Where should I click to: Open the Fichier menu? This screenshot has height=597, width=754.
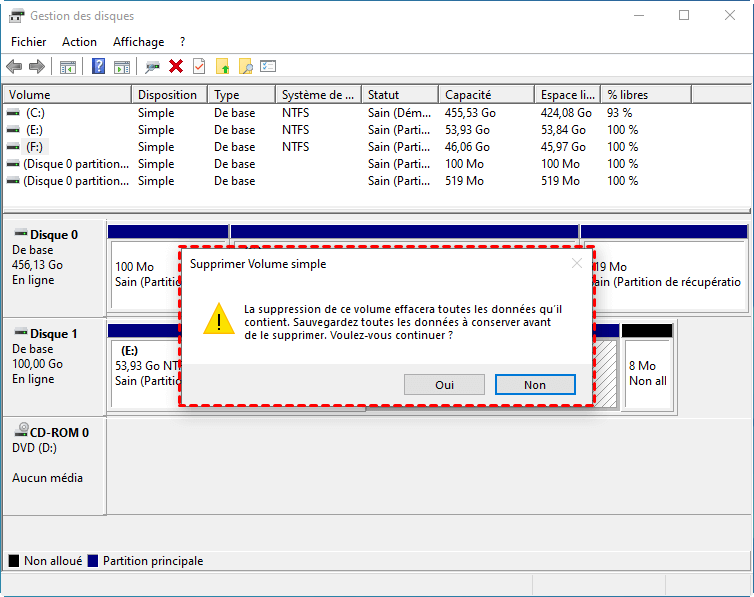[x=29, y=42]
